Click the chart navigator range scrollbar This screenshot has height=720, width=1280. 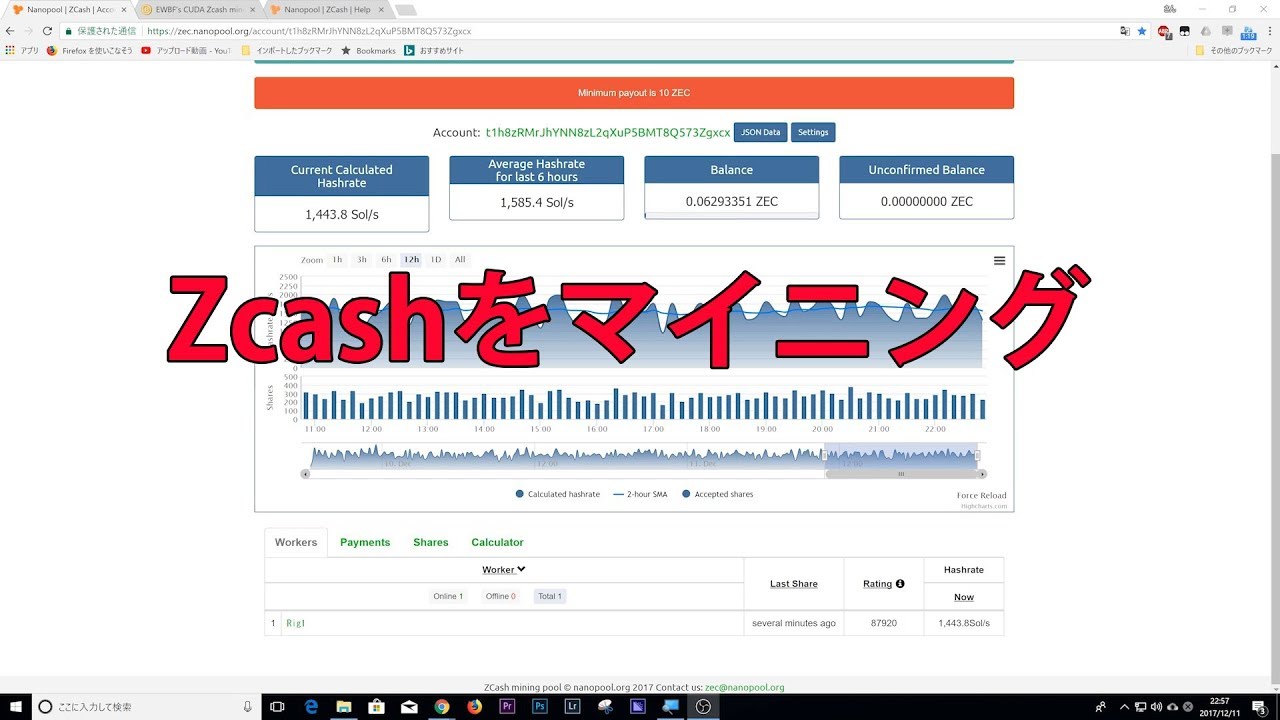click(x=900, y=474)
